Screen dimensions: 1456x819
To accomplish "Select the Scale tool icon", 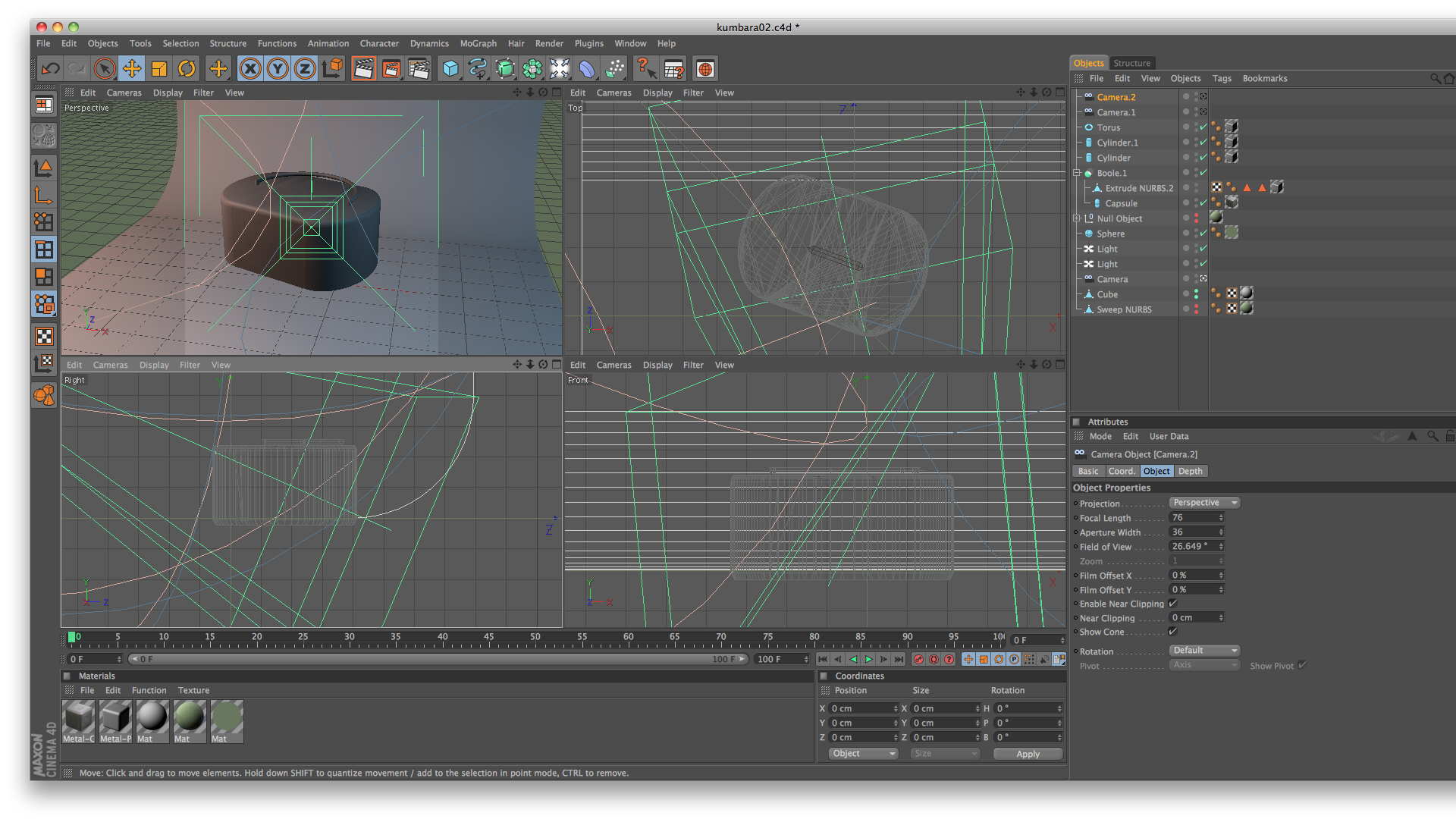I will coord(159,69).
